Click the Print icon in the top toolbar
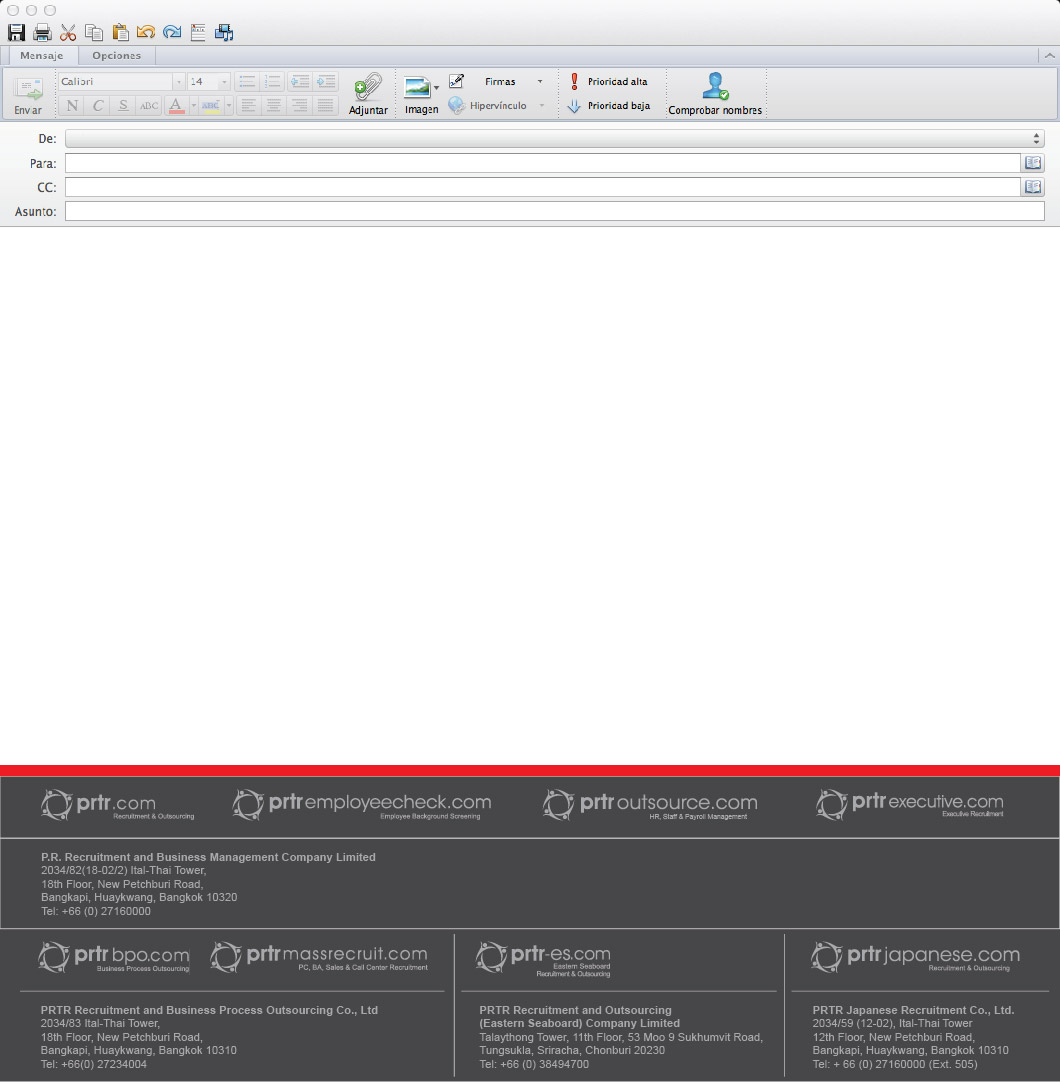Image resolution: width=1060 pixels, height=1082 pixels. (x=42, y=33)
